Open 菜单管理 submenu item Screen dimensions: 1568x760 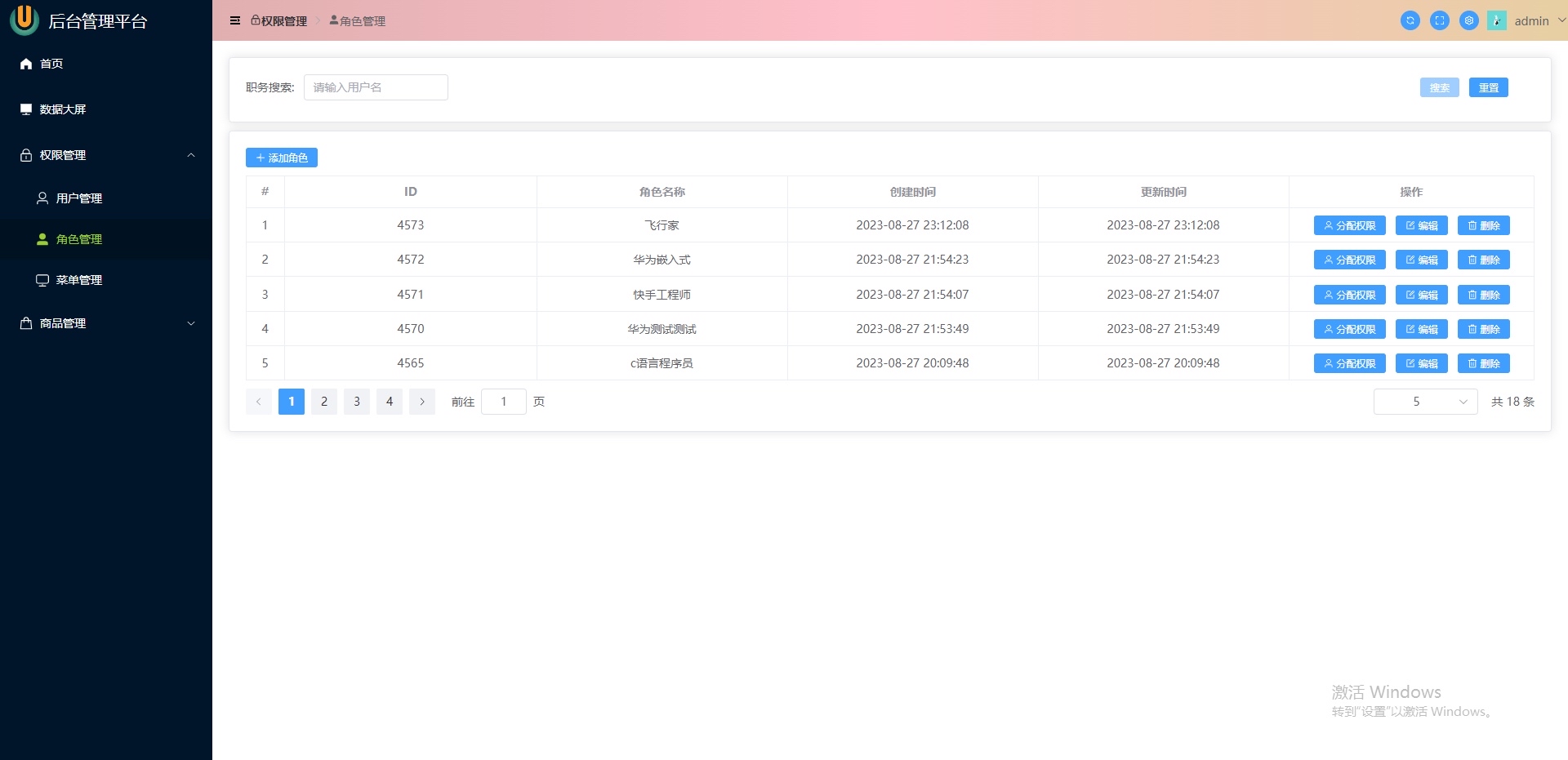point(106,280)
